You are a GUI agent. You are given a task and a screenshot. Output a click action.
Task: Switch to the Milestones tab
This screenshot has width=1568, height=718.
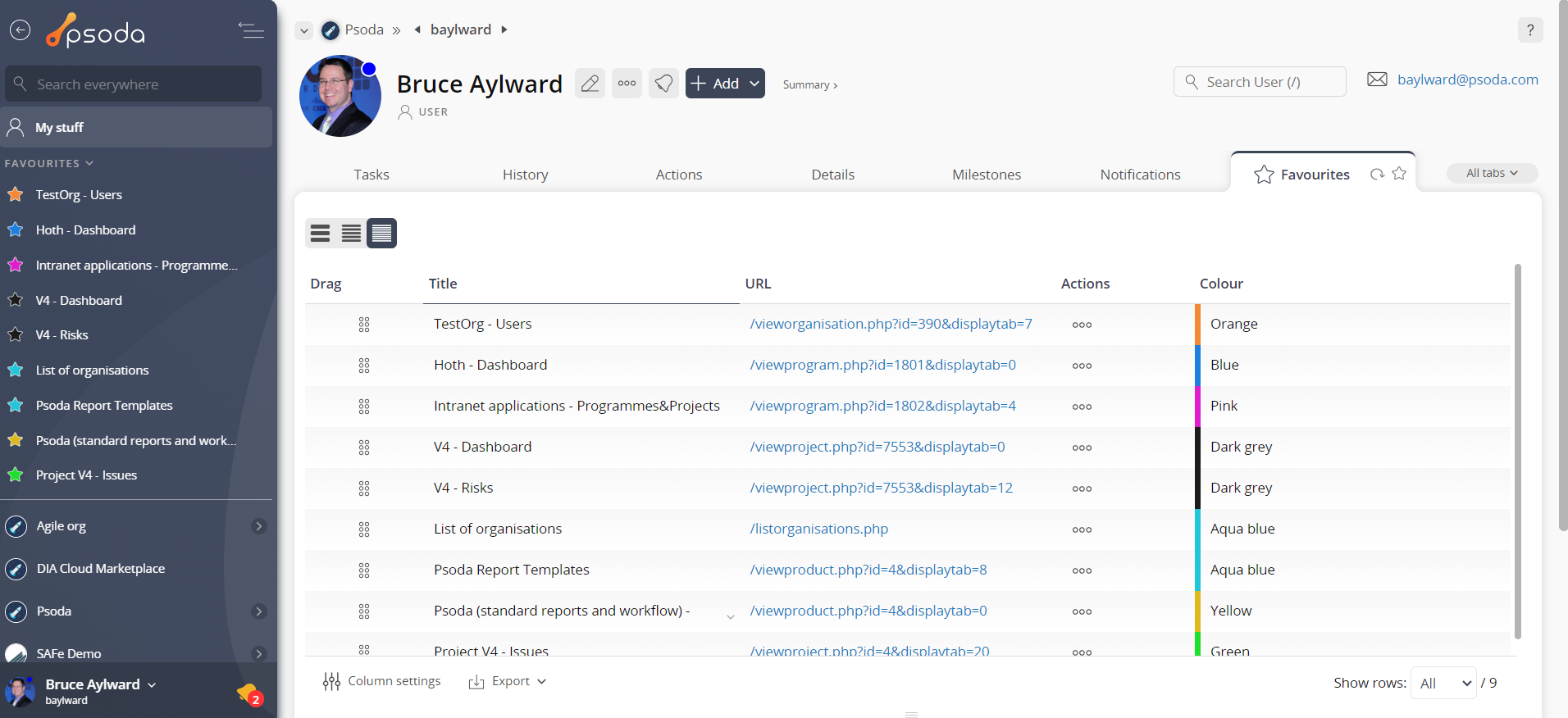pos(987,175)
